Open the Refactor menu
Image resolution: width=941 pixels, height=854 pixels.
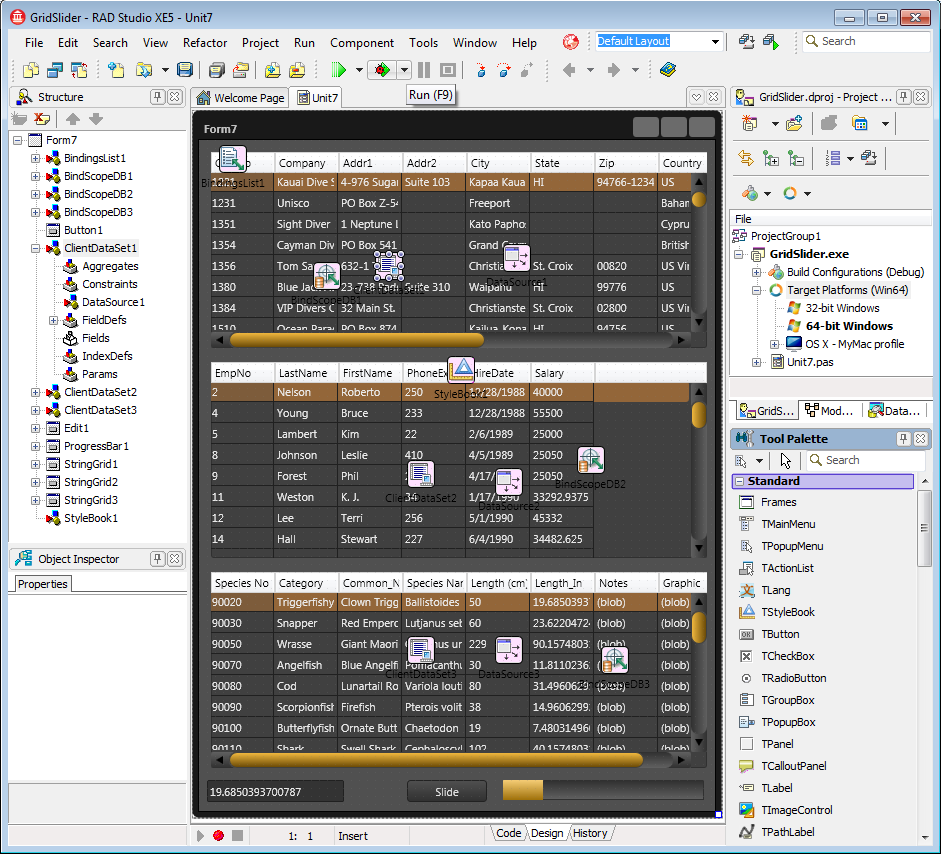pyautogui.click(x=205, y=43)
